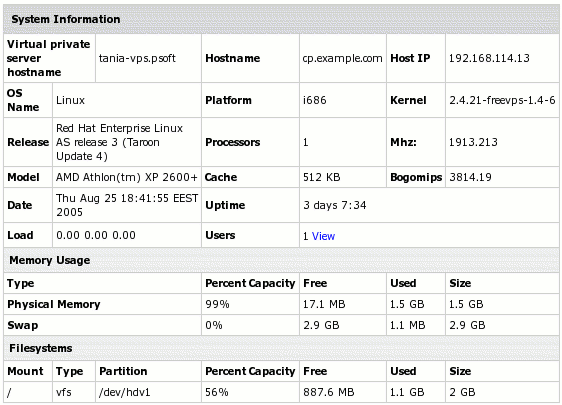The width and height of the screenshot is (562, 405).
Task: Open the Users View link
Action: (323, 236)
